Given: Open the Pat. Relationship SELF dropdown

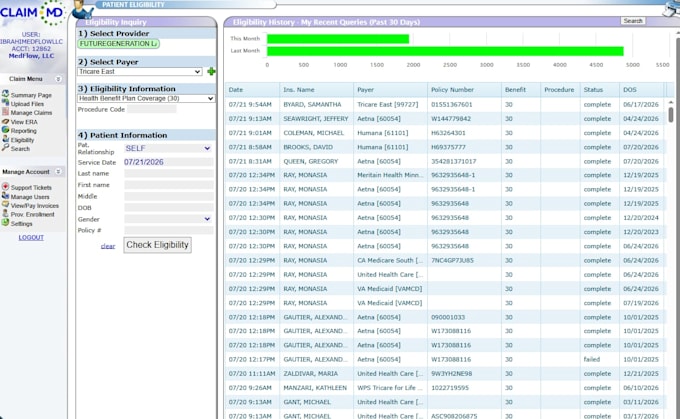Looking at the screenshot, I should [x=168, y=148].
